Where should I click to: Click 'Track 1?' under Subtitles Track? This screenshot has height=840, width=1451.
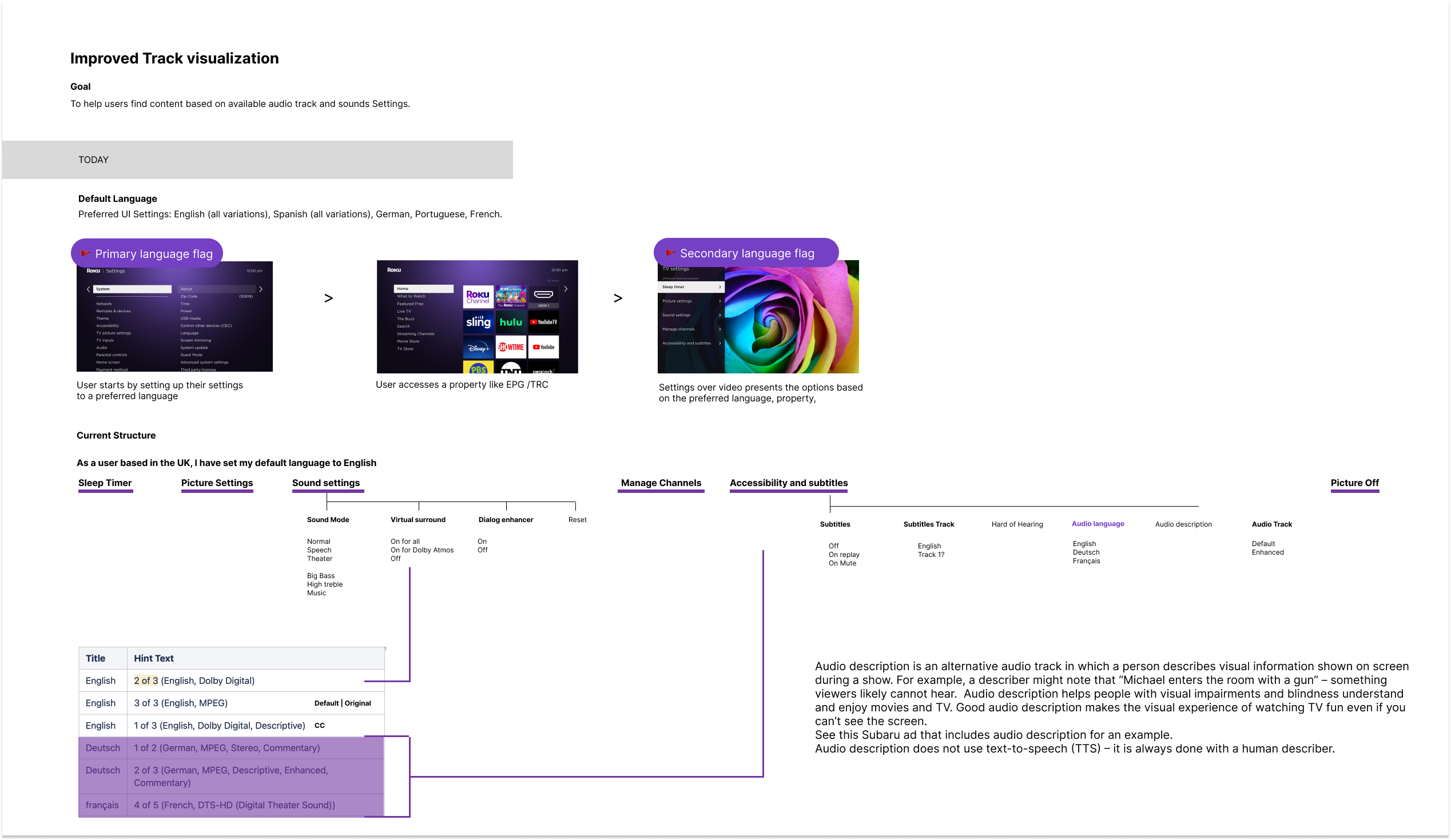tap(931, 555)
